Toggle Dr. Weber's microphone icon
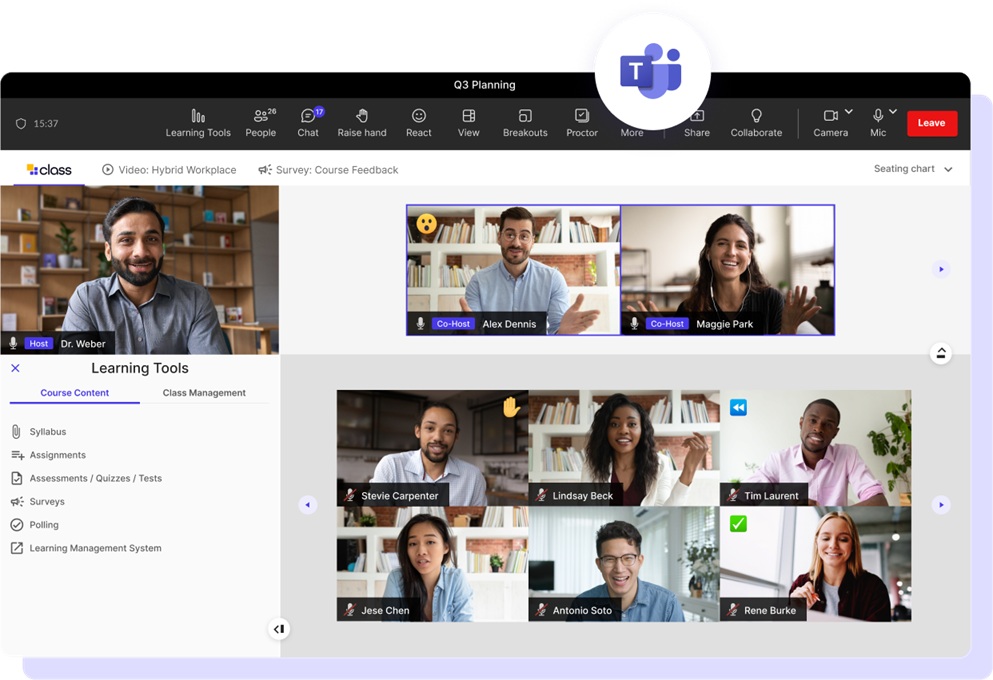 (14, 343)
